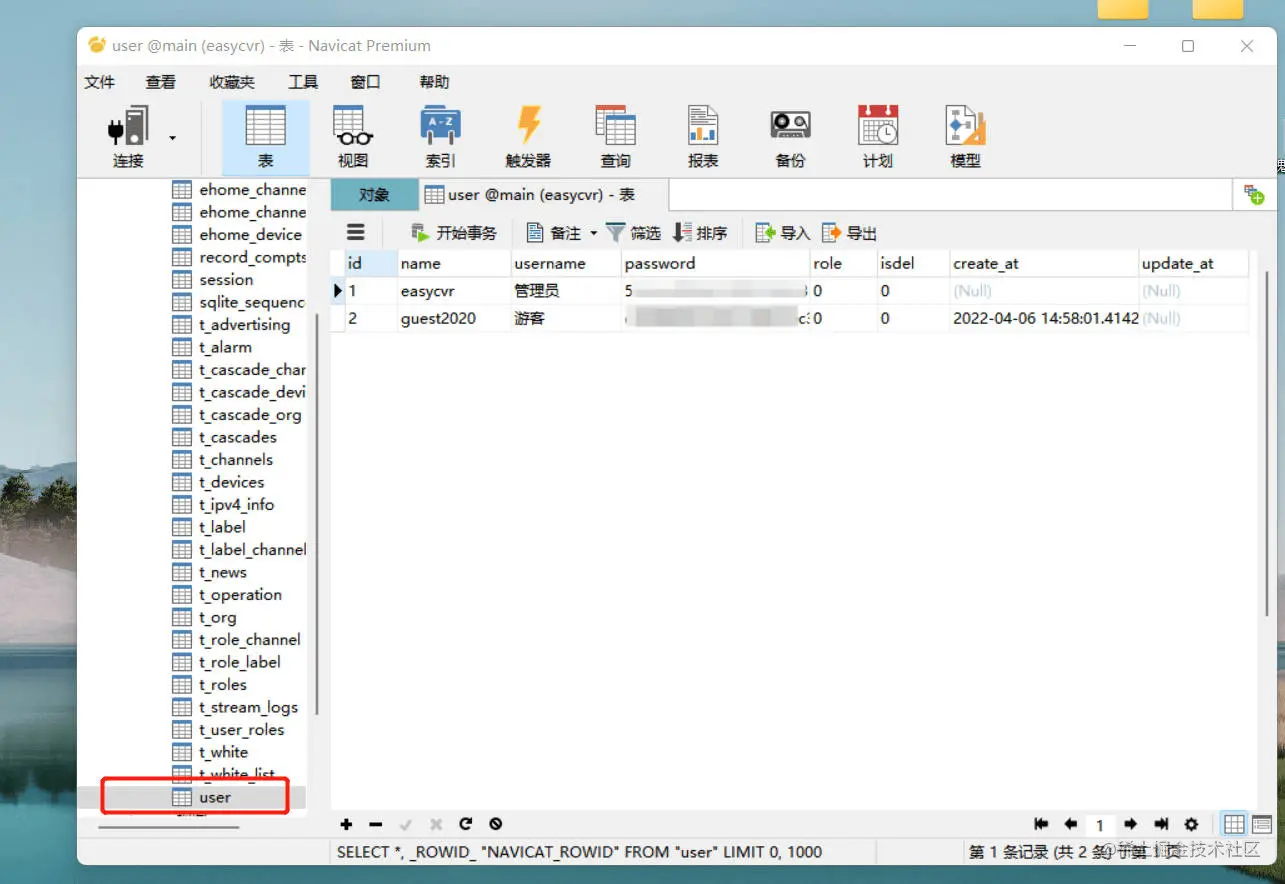Go to first record page
The width and height of the screenshot is (1285, 884).
click(1041, 824)
